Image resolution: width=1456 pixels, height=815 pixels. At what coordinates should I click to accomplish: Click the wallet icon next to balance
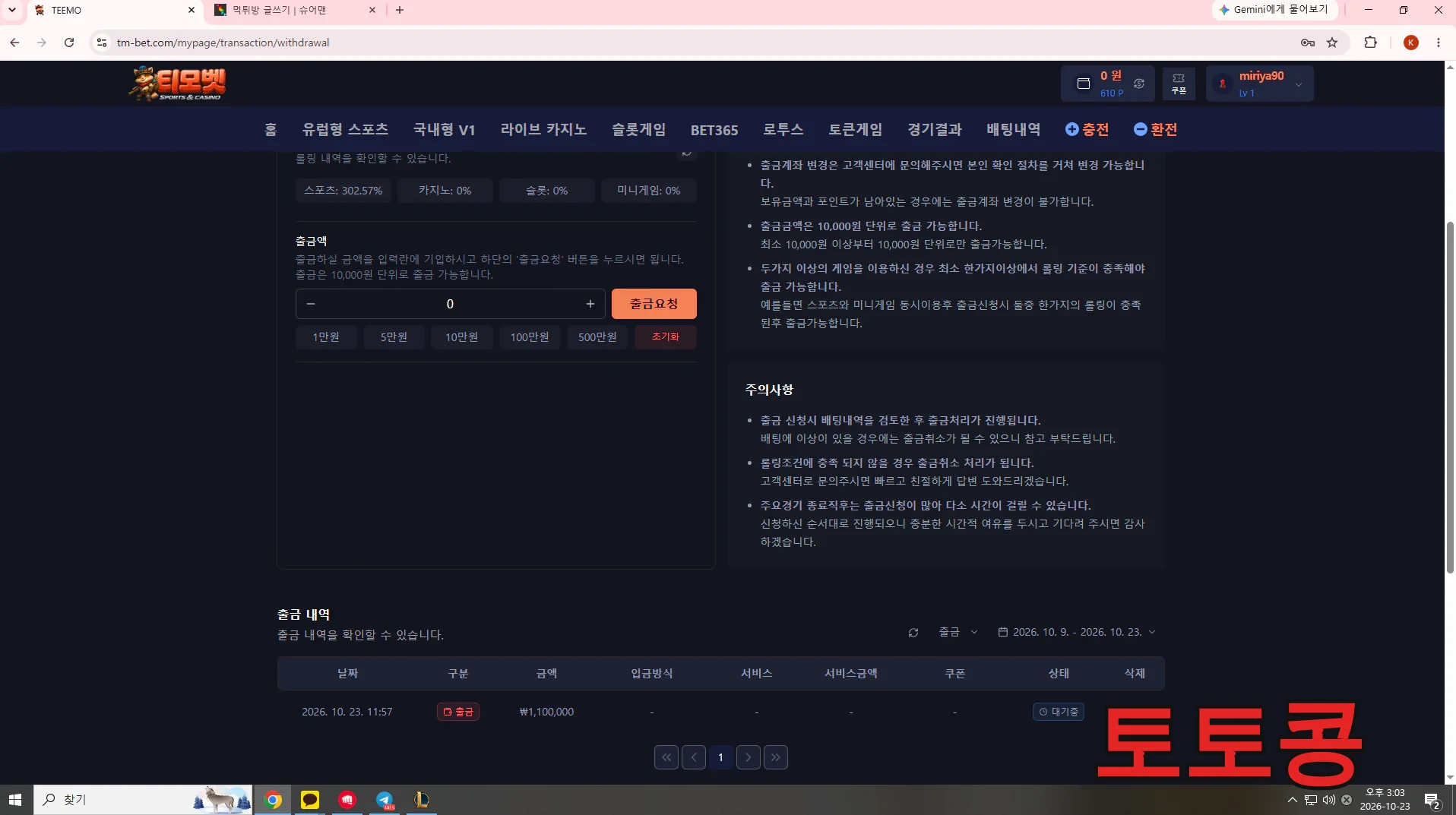(x=1084, y=84)
